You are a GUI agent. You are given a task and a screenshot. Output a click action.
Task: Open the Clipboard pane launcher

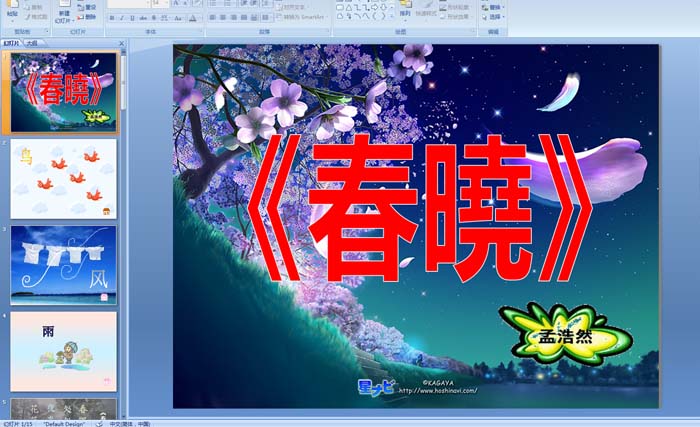tap(47, 31)
